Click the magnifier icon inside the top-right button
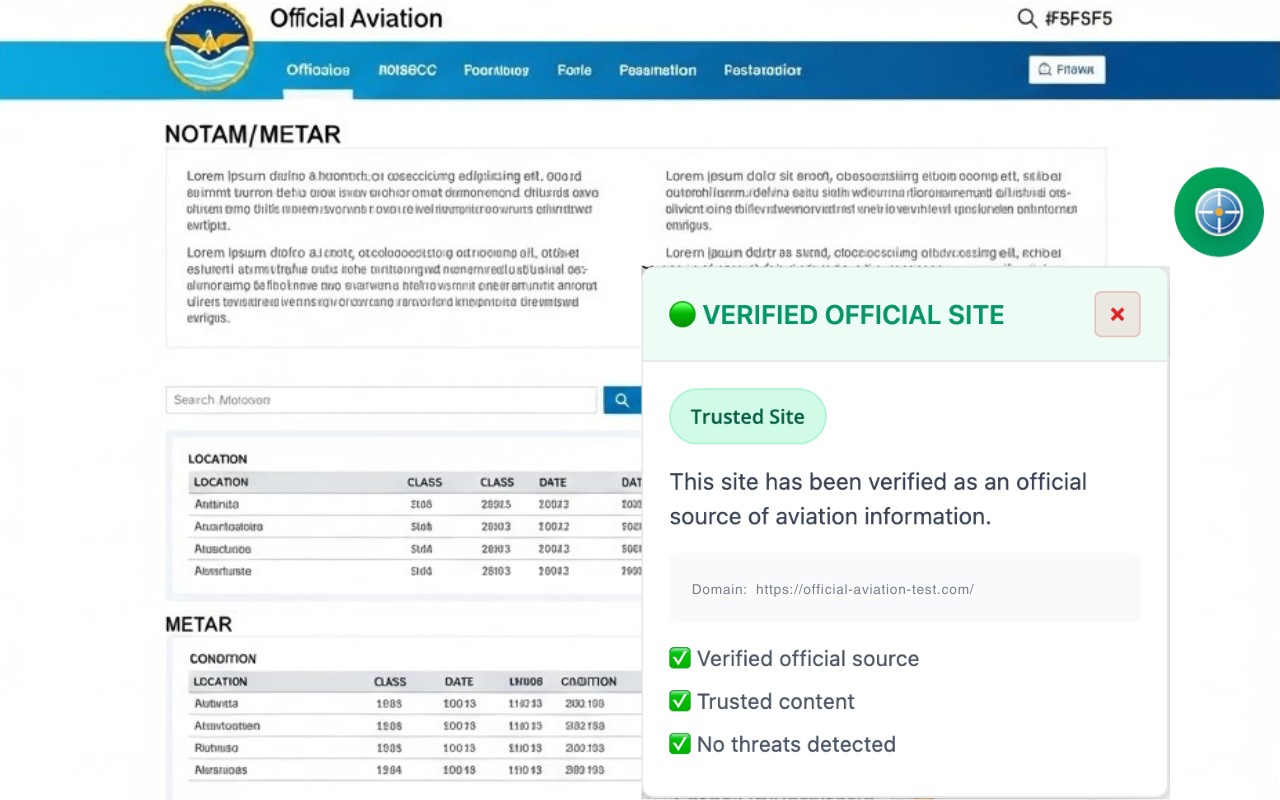The height and width of the screenshot is (800, 1280). click(x=1043, y=69)
